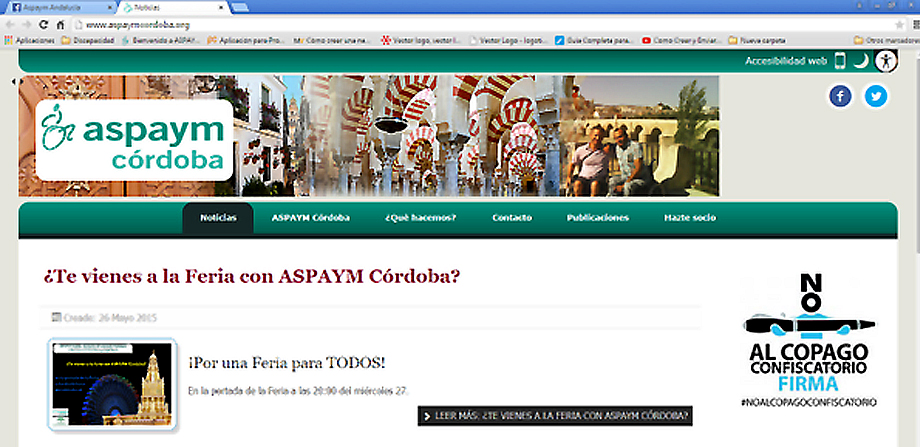Image resolution: width=920 pixels, height=447 pixels.
Task: Open the Bienvenido a ASPAY bookmark
Action: (159, 40)
